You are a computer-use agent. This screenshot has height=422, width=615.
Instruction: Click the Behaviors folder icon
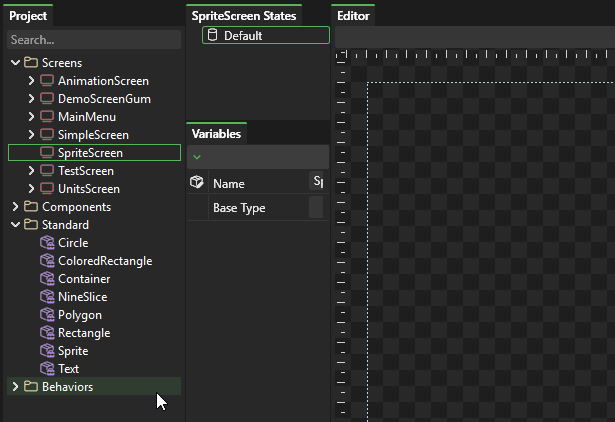pyautogui.click(x=31, y=387)
